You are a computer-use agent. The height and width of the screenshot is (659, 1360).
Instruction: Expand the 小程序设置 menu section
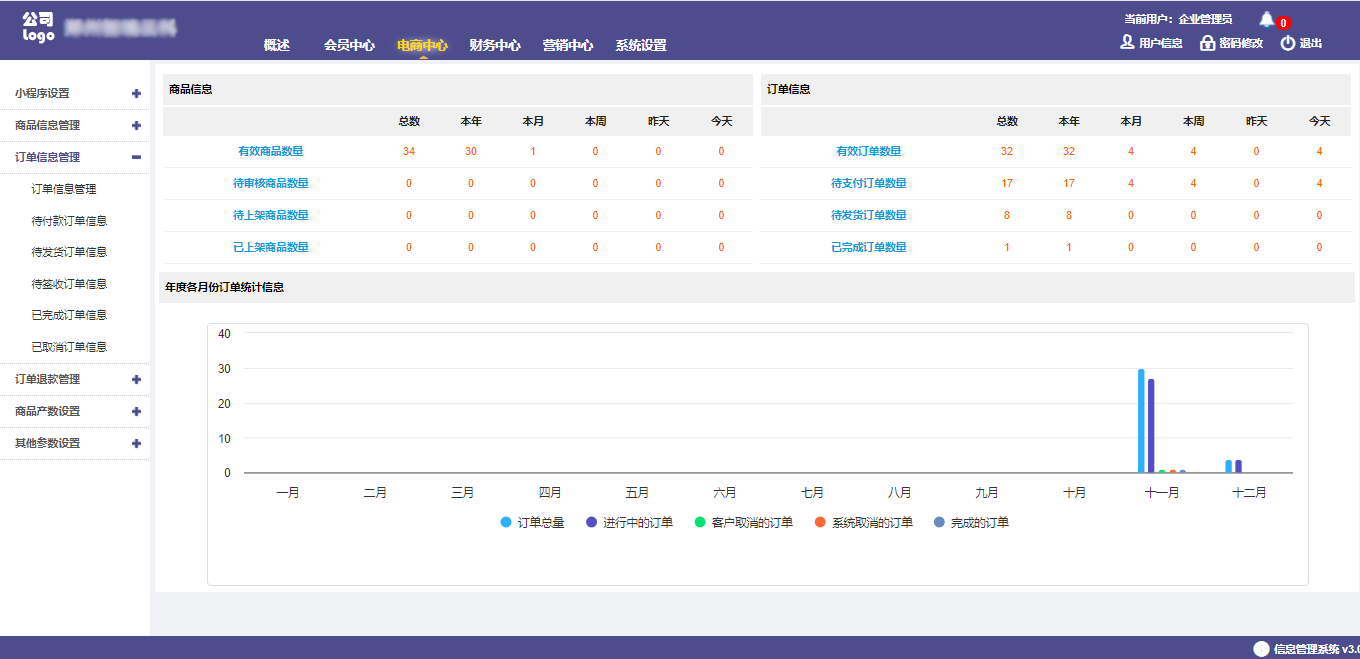click(136, 93)
